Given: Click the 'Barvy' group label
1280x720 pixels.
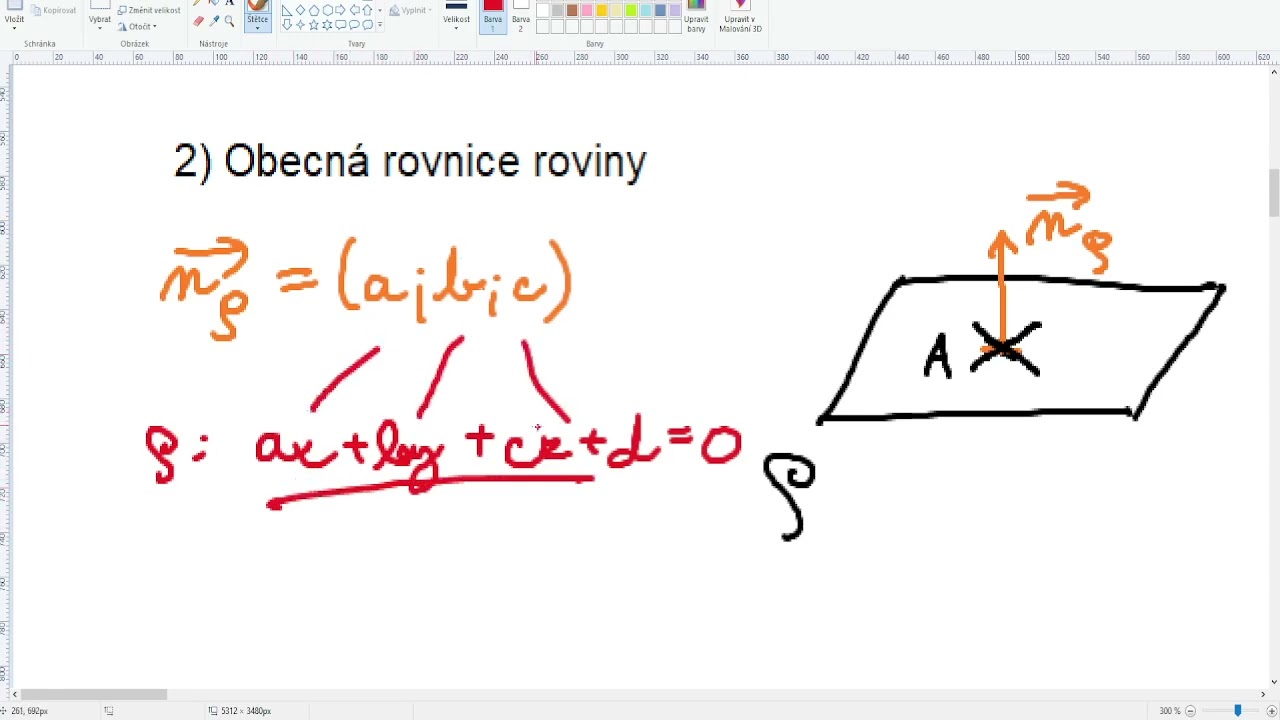Looking at the screenshot, I should tap(595, 44).
